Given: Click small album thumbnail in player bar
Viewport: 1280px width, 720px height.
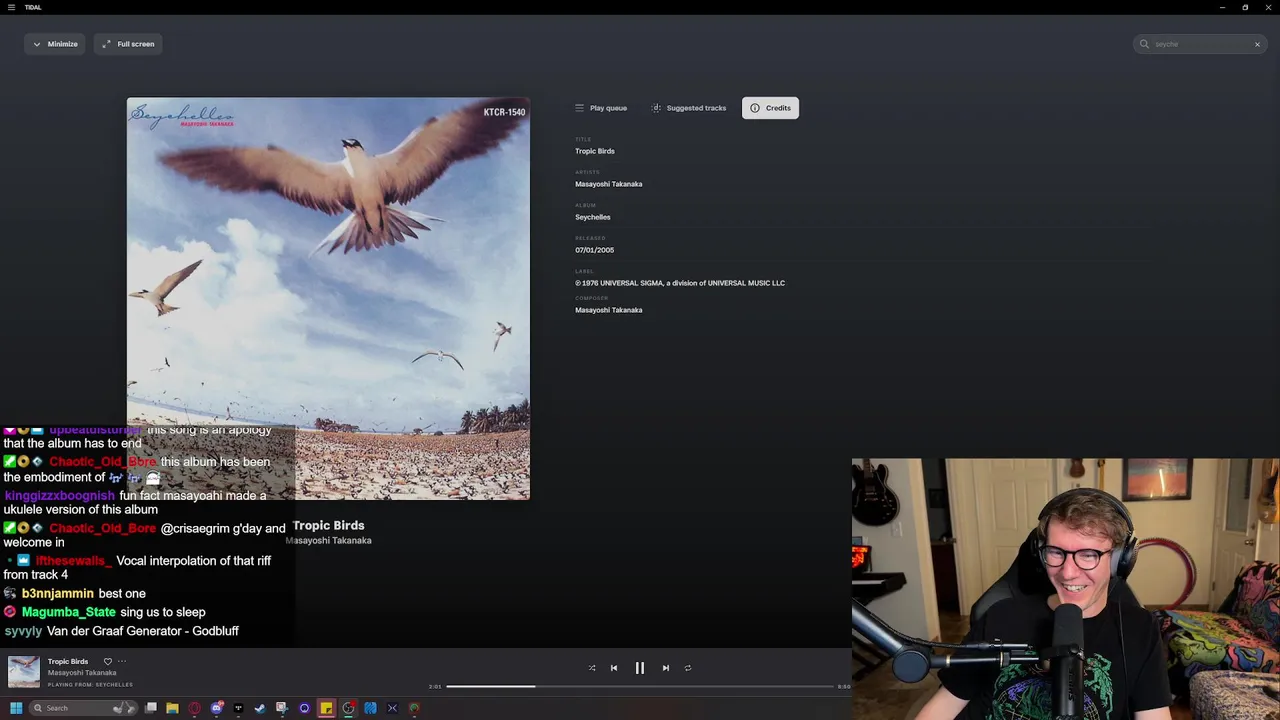Looking at the screenshot, I should pyautogui.click(x=24, y=671).
